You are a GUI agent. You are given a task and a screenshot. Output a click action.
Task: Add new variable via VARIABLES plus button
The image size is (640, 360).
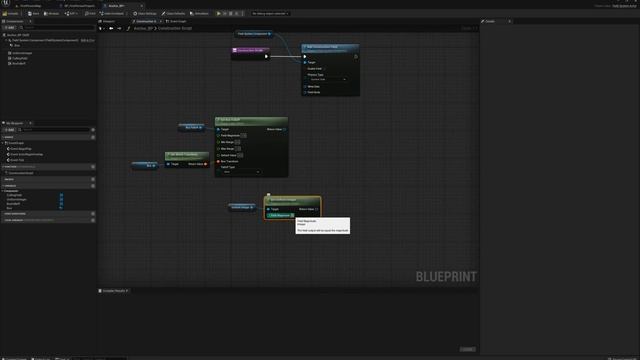tap(93, 186)
